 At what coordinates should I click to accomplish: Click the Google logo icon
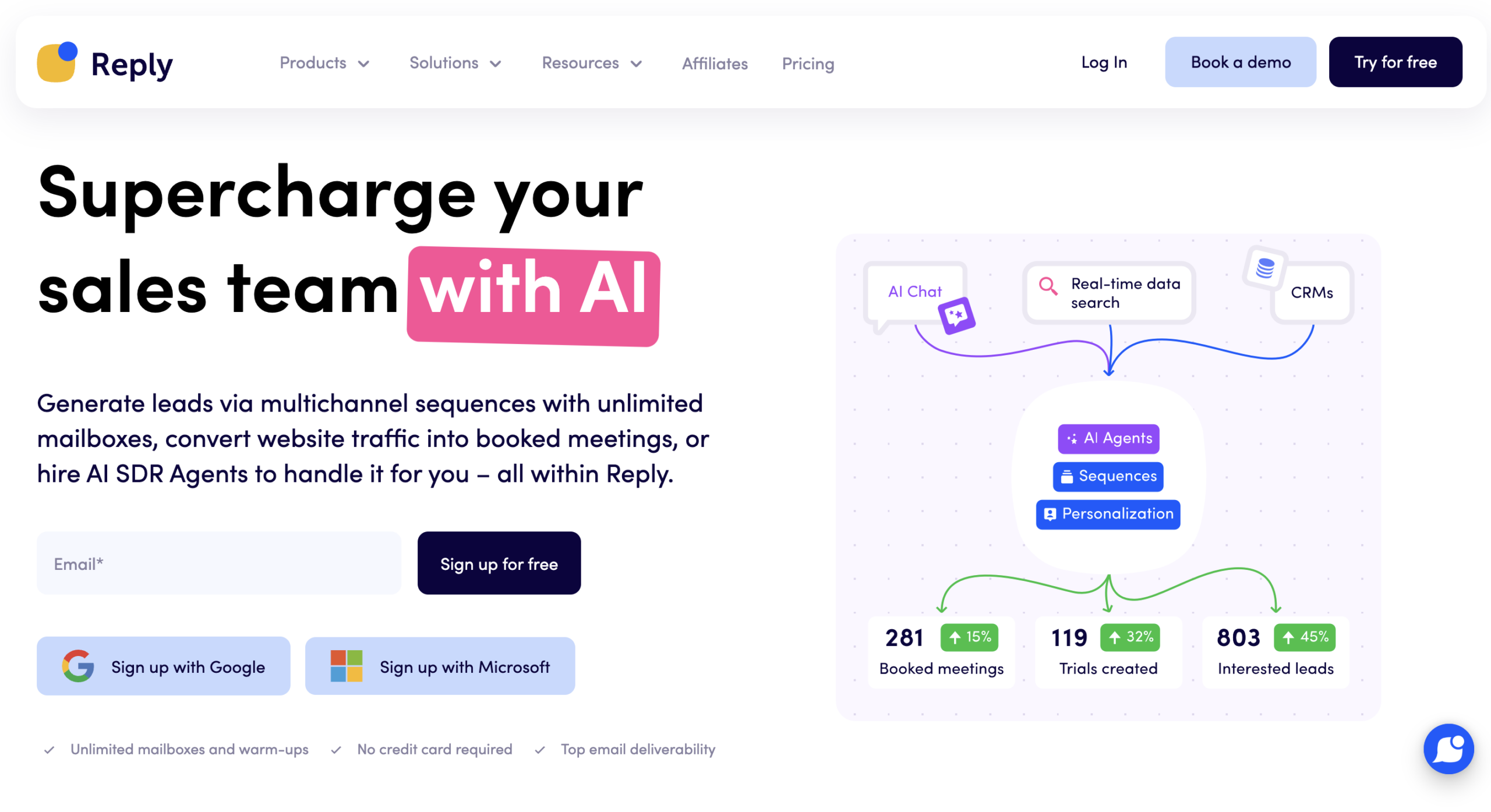click(78, 666)
